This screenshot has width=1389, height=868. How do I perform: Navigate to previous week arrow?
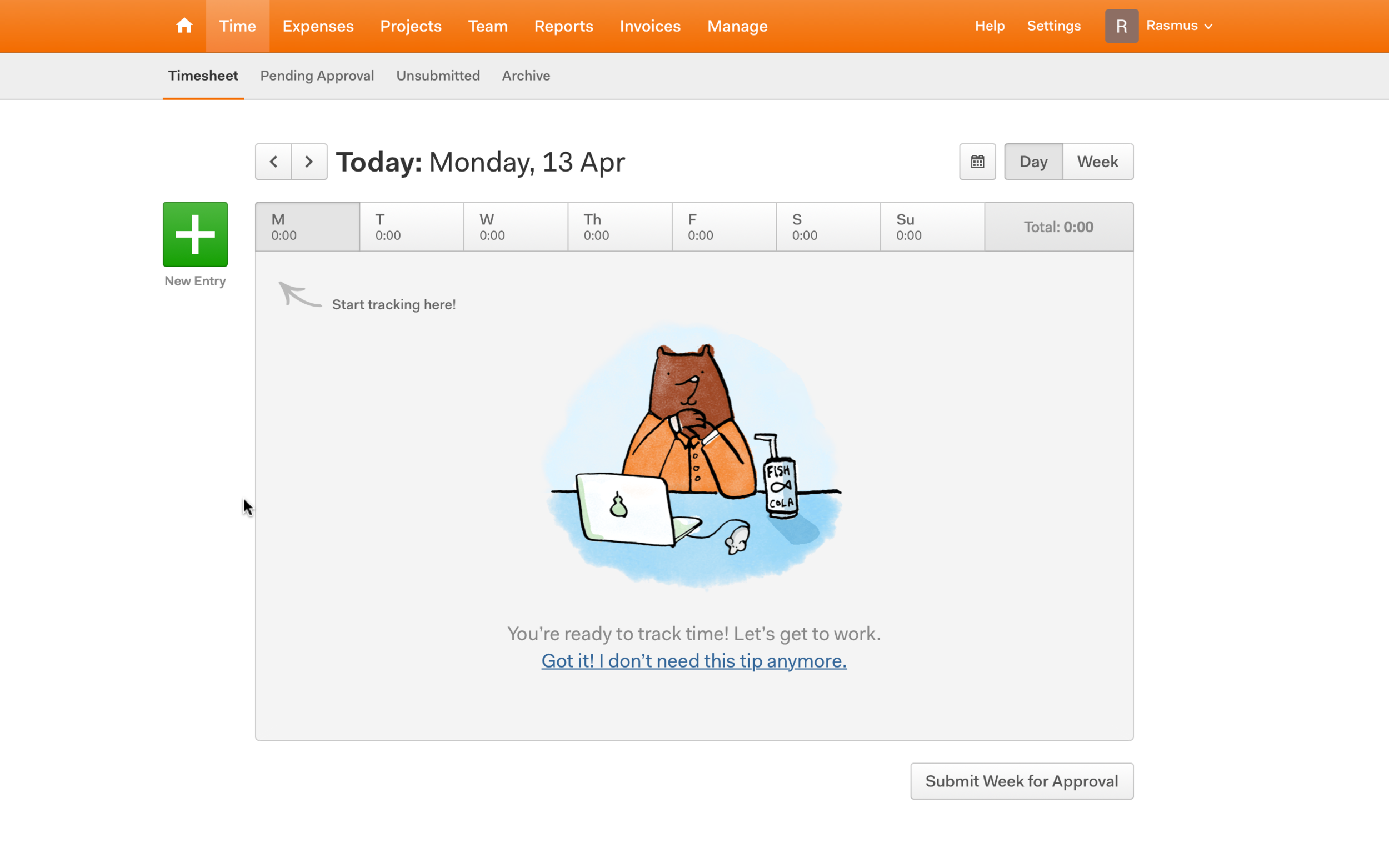click(x=273, y=161)
